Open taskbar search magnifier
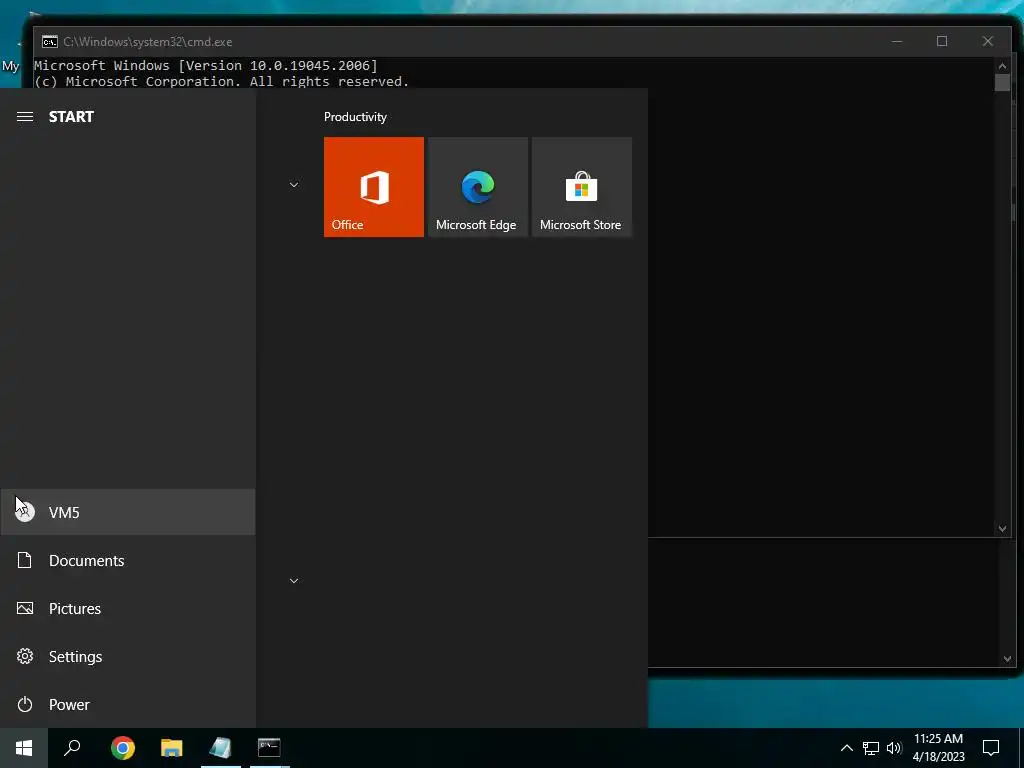1024x768 pixels. (x=72, y=747)
